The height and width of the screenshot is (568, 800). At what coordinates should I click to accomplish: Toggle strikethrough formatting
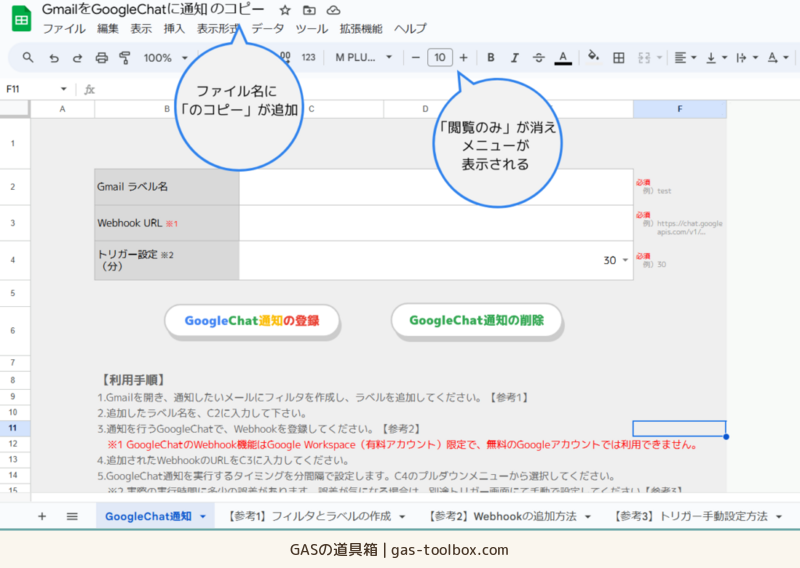pos(539,58)
